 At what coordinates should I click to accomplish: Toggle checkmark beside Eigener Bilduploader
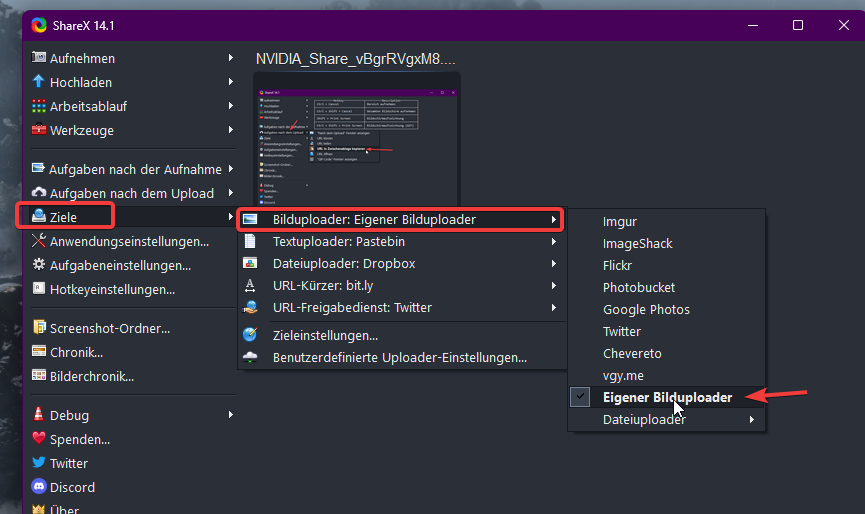(x=580, y=397)
